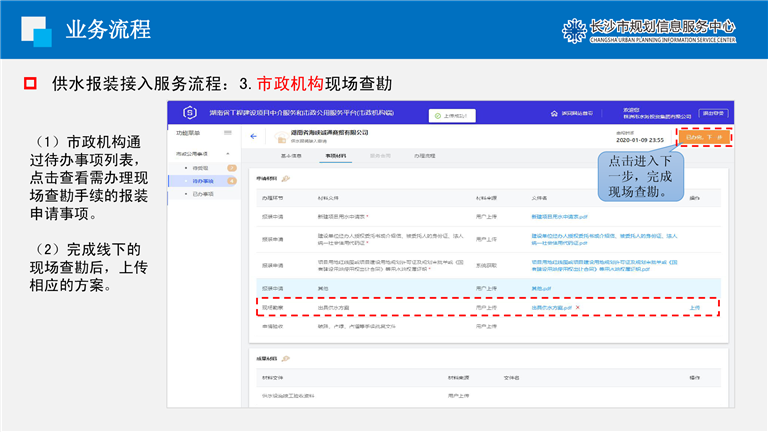Image resolution: width=768 pixels, height=432 pixels.
Task: Open 待签收 in the sidebar
Action: [x=200, y=167]
